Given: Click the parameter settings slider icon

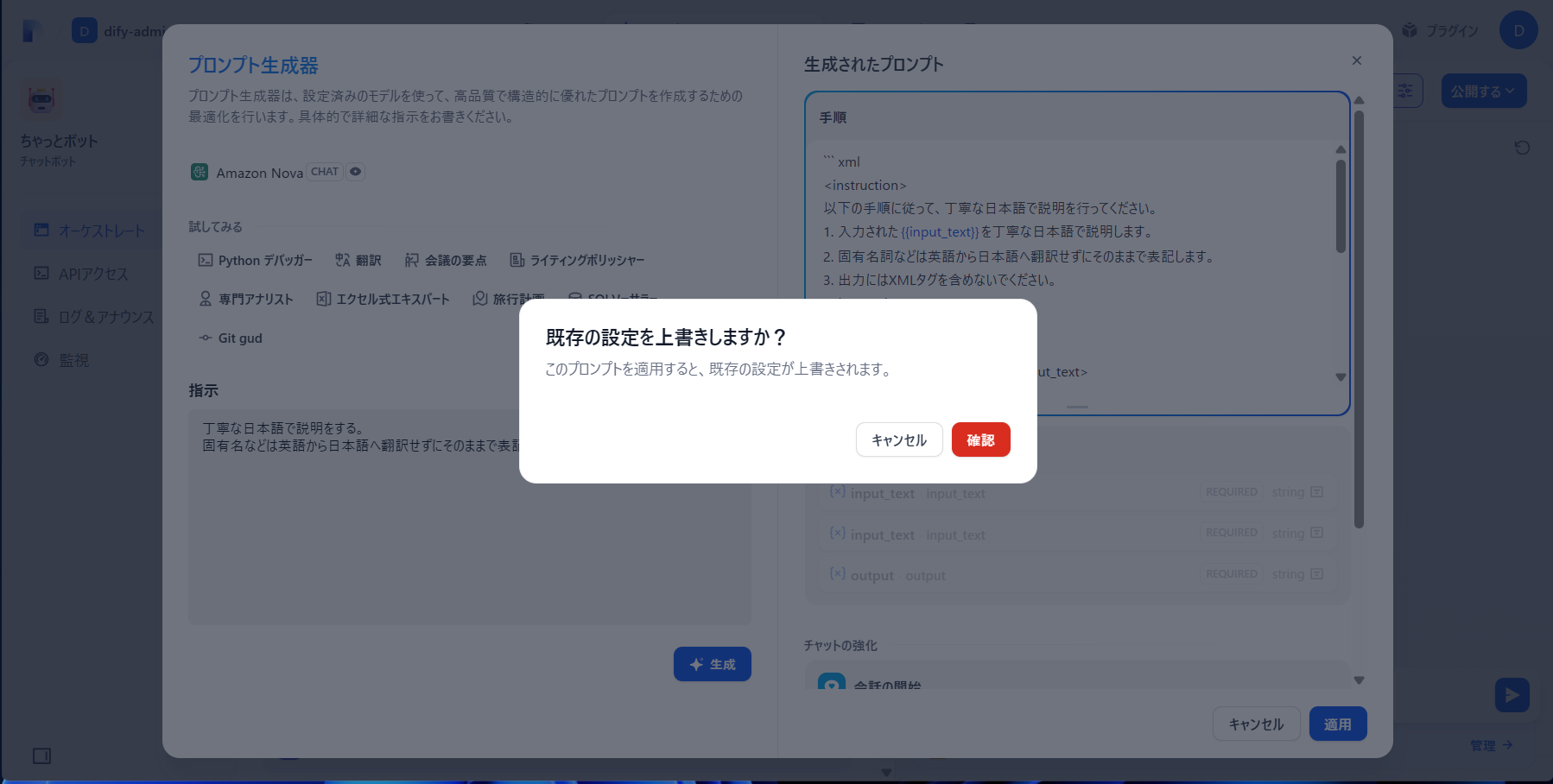Looking at the screenshot, I should [1405, 91].
